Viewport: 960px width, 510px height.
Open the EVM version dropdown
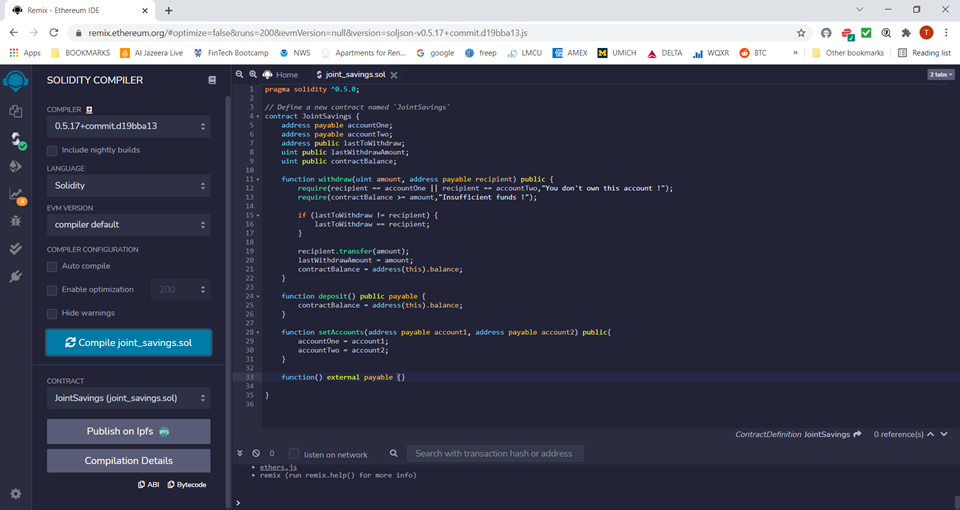129,225
